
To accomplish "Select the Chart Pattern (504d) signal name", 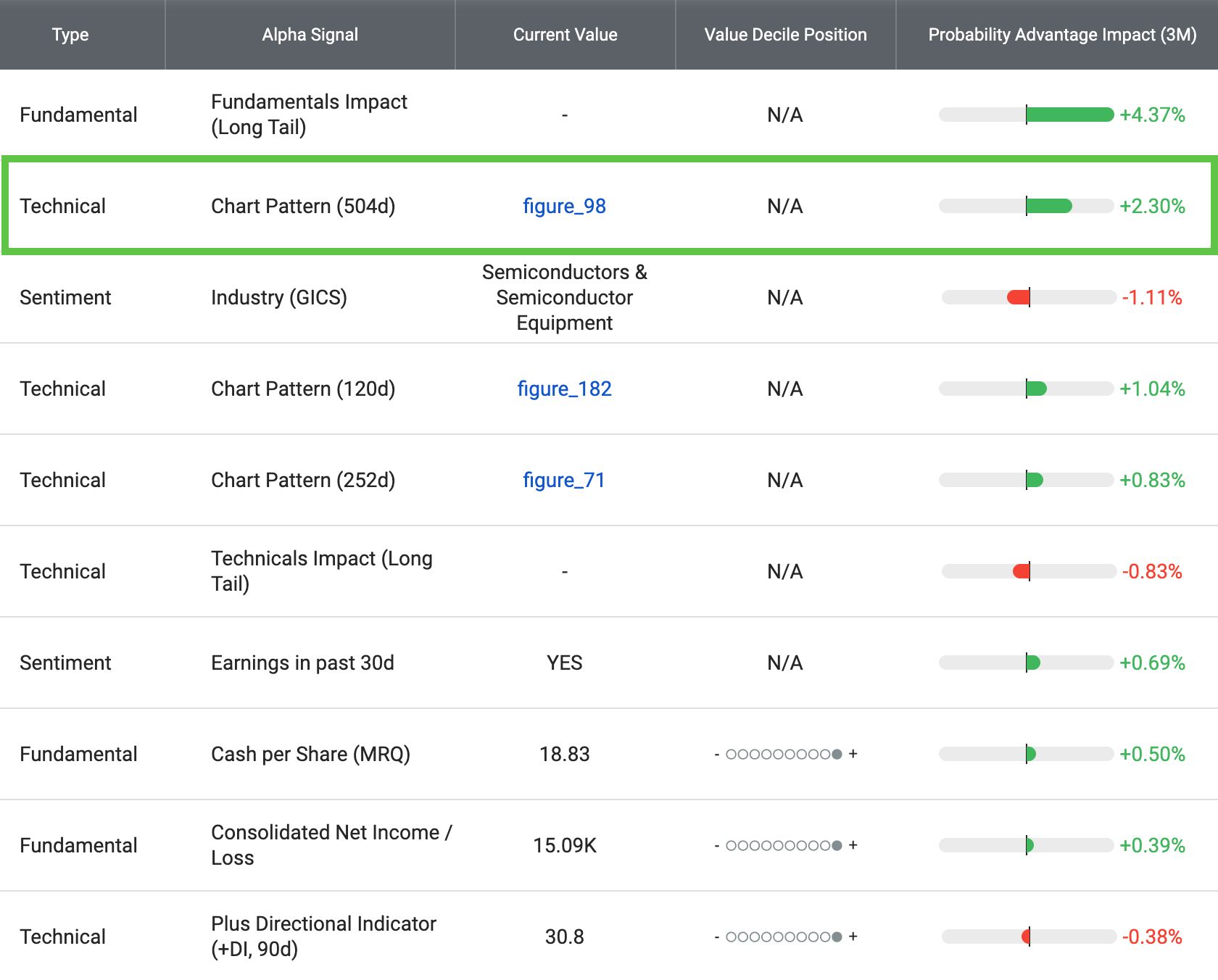I will point(303,207).
